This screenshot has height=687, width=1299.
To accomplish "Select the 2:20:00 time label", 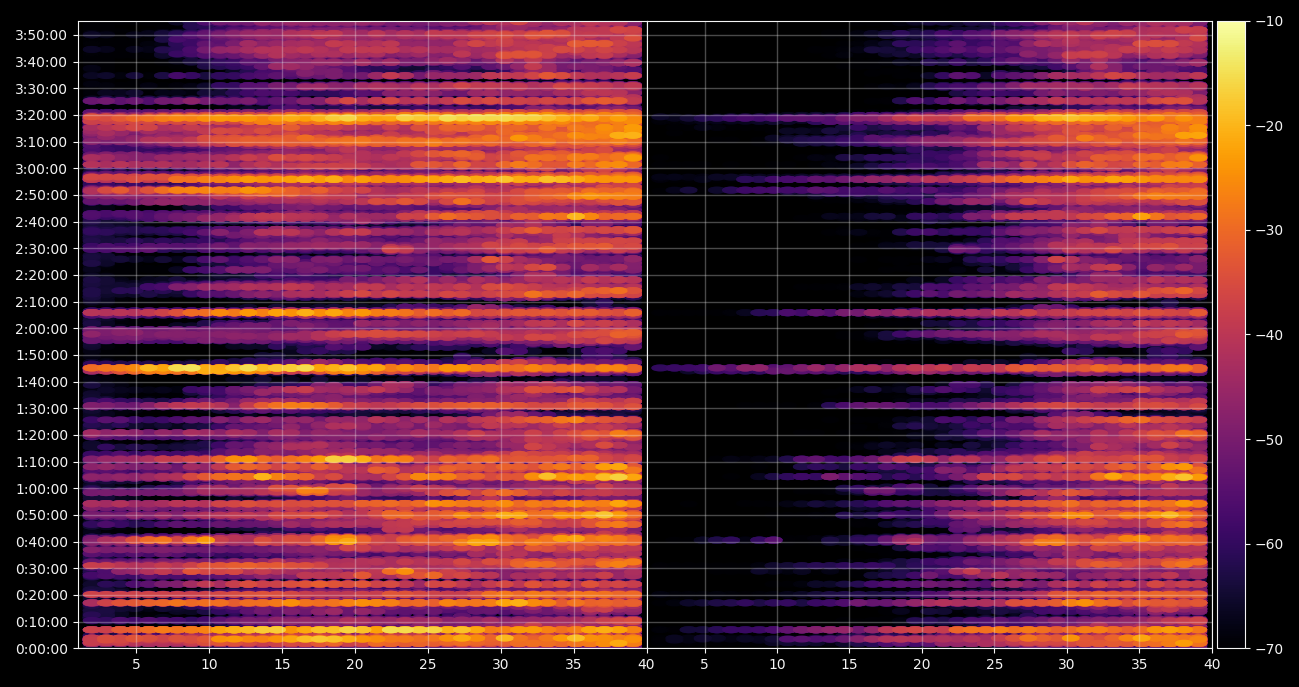I will (42, 275).
